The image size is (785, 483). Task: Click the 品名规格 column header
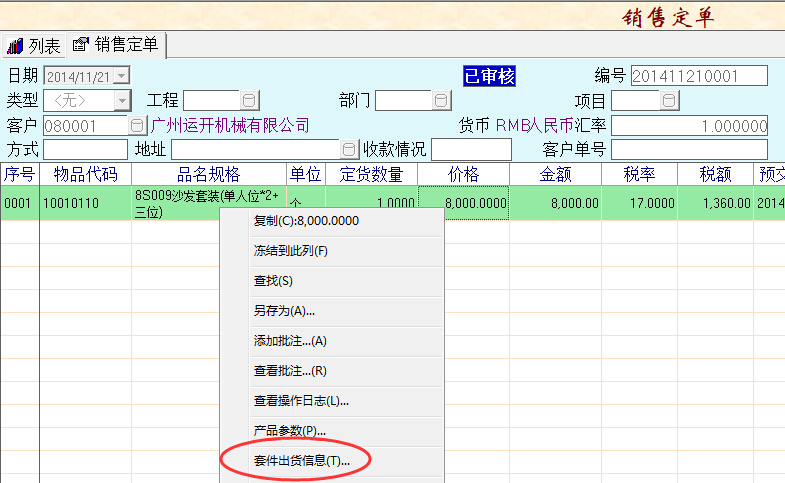click(209, 174)
